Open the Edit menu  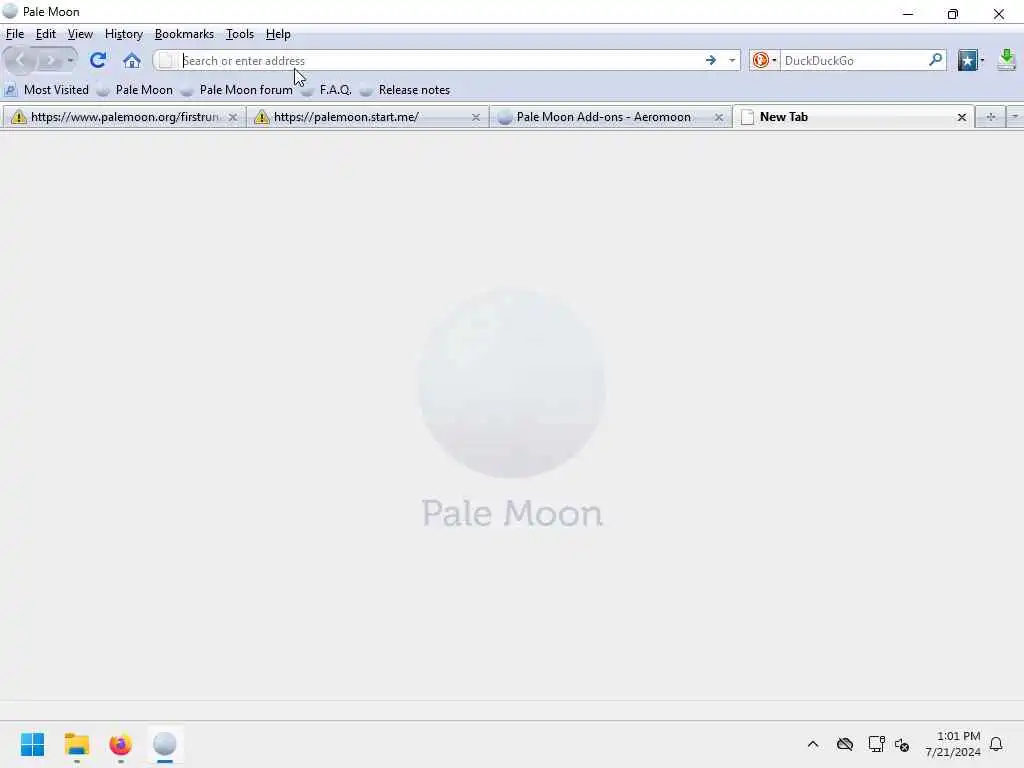(45, 34)
